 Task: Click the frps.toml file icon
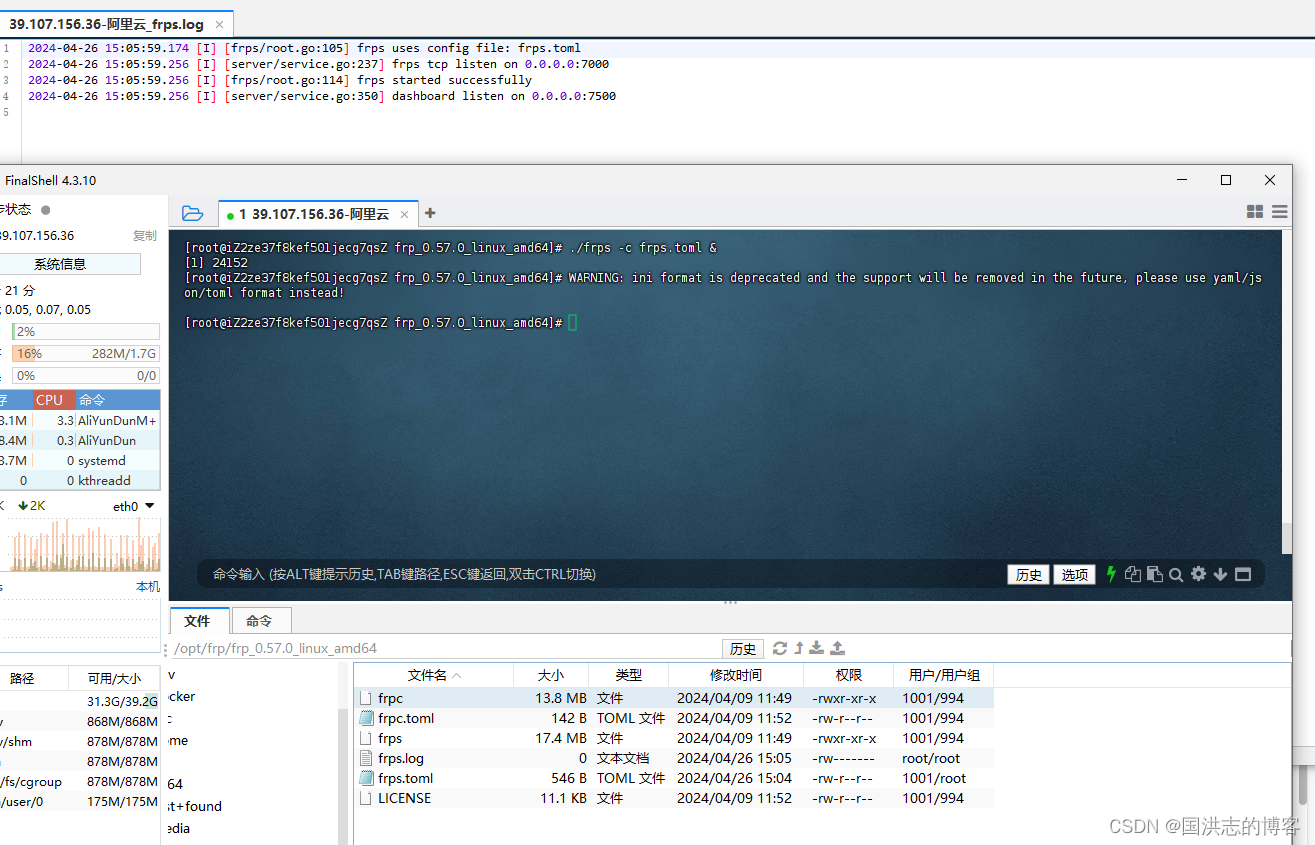(366, 778)
